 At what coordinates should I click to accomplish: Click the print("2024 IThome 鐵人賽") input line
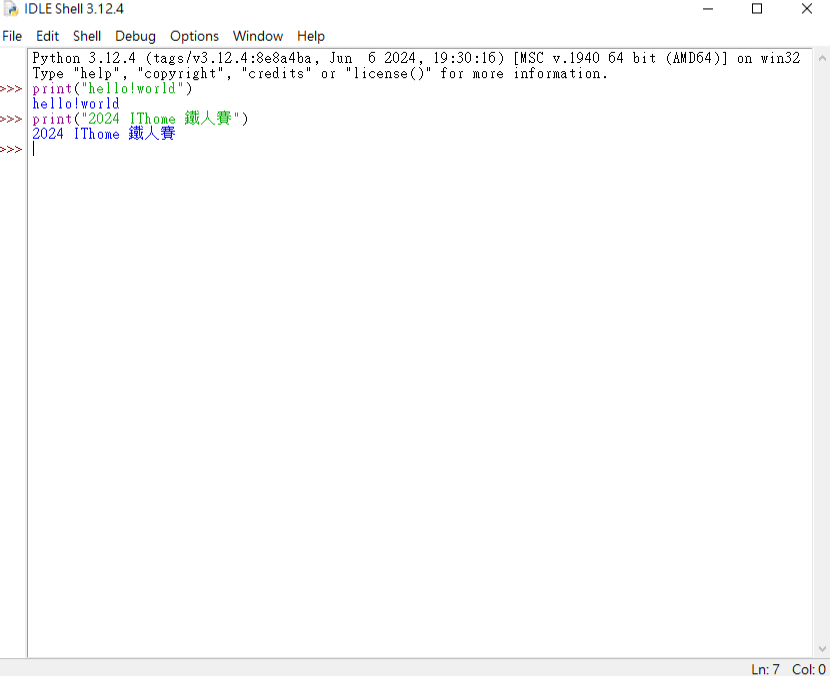(140, 119)
